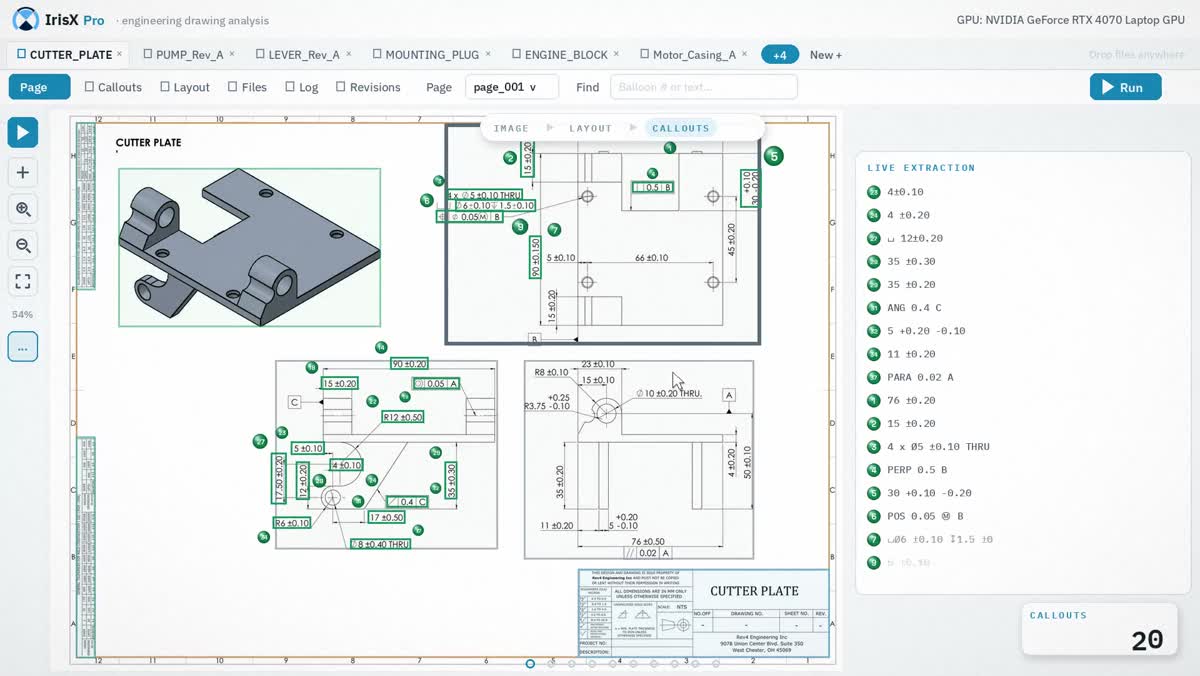Select the 17 ±0.50 callout box
Image resolution: width=1200 pixels, height=676 pixels.
click(386, 517)
